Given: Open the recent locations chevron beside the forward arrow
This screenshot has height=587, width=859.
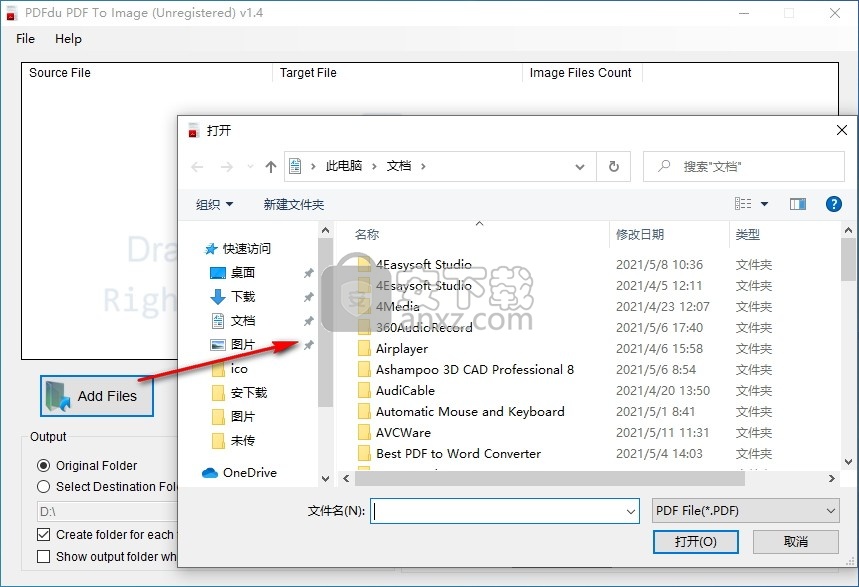Looking at the screenshot, I should [250, 167].
